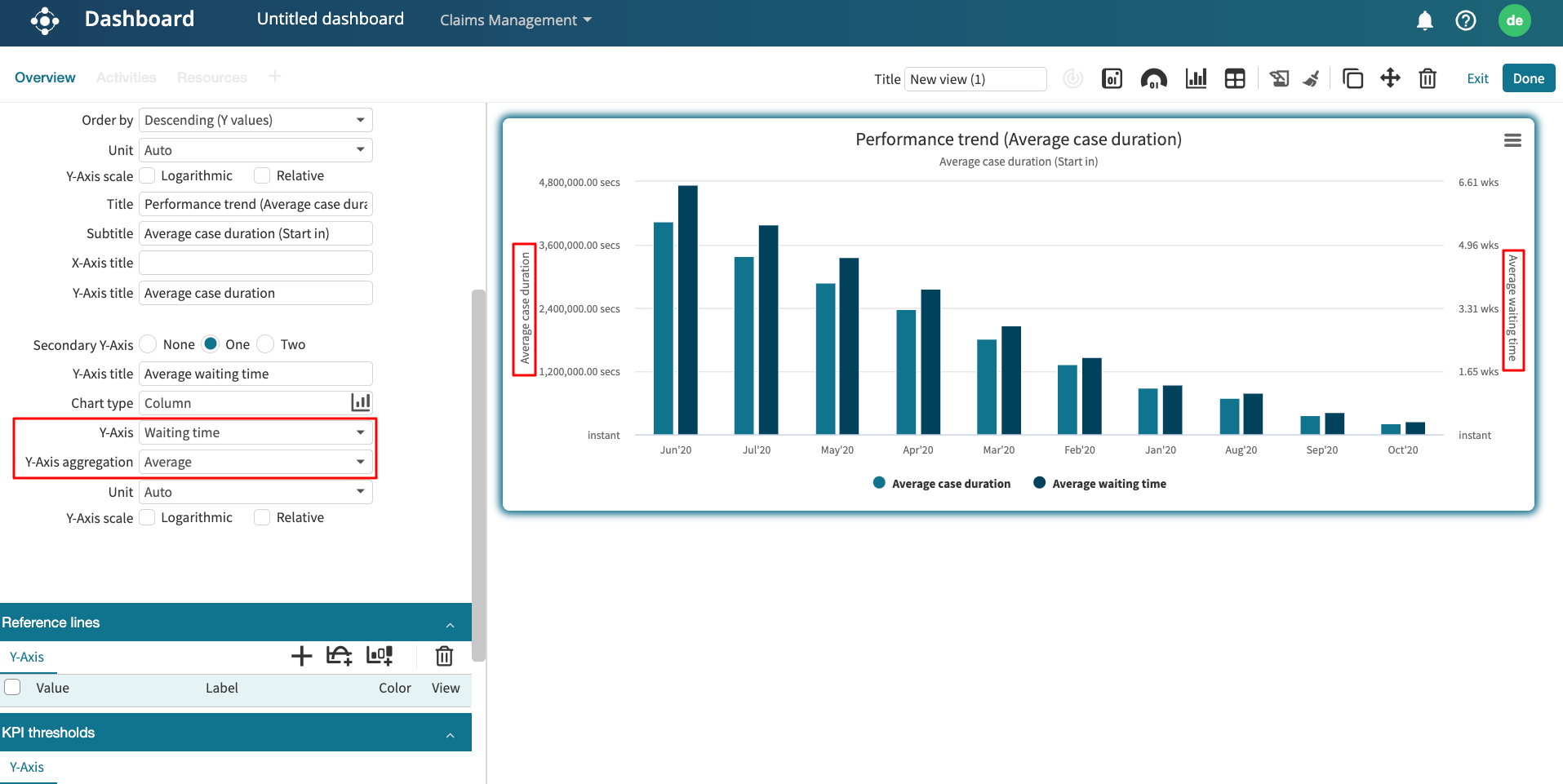The image size is (1563, 784).
Task: Set Secondary Y-Axis to None
Action: coord(149,344)
